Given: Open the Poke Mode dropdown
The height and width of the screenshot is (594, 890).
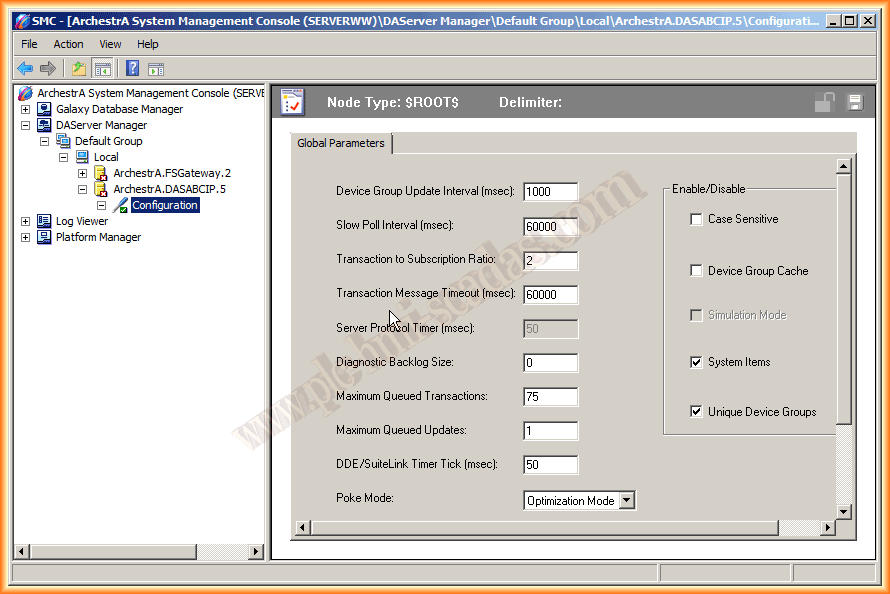Looking at the screenshot, I should [x=627, y=500].
